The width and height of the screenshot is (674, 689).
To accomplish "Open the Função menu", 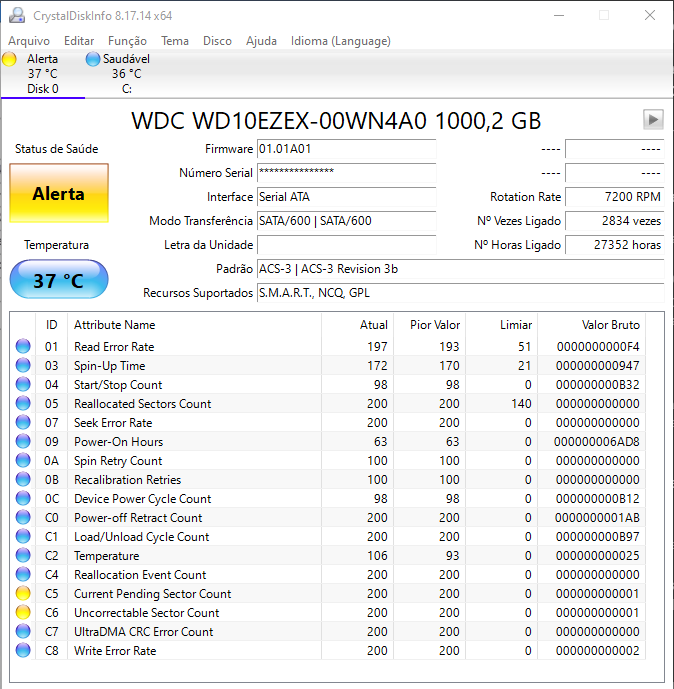I will (x=127, y=41).
